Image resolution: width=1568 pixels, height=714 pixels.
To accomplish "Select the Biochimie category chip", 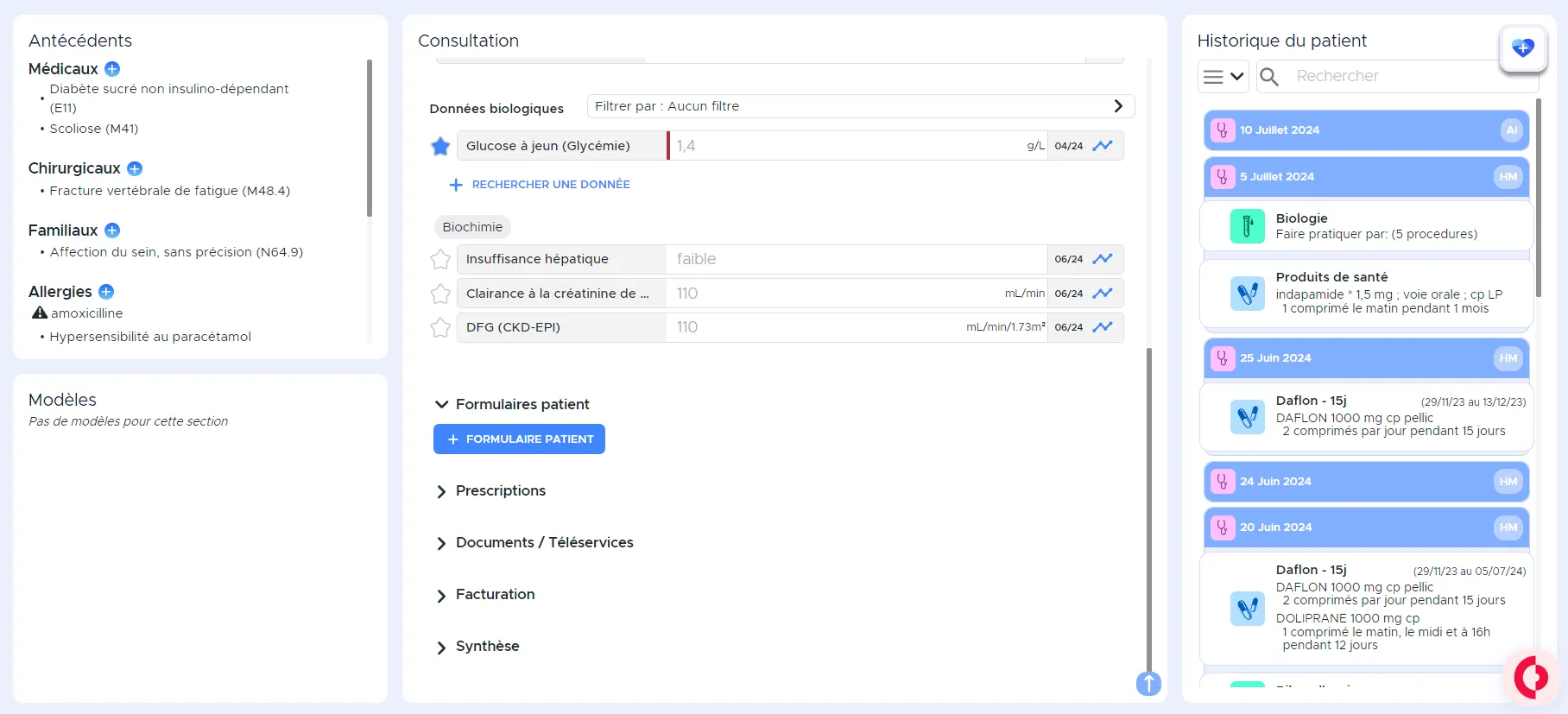I will click(x=472, y=227).
